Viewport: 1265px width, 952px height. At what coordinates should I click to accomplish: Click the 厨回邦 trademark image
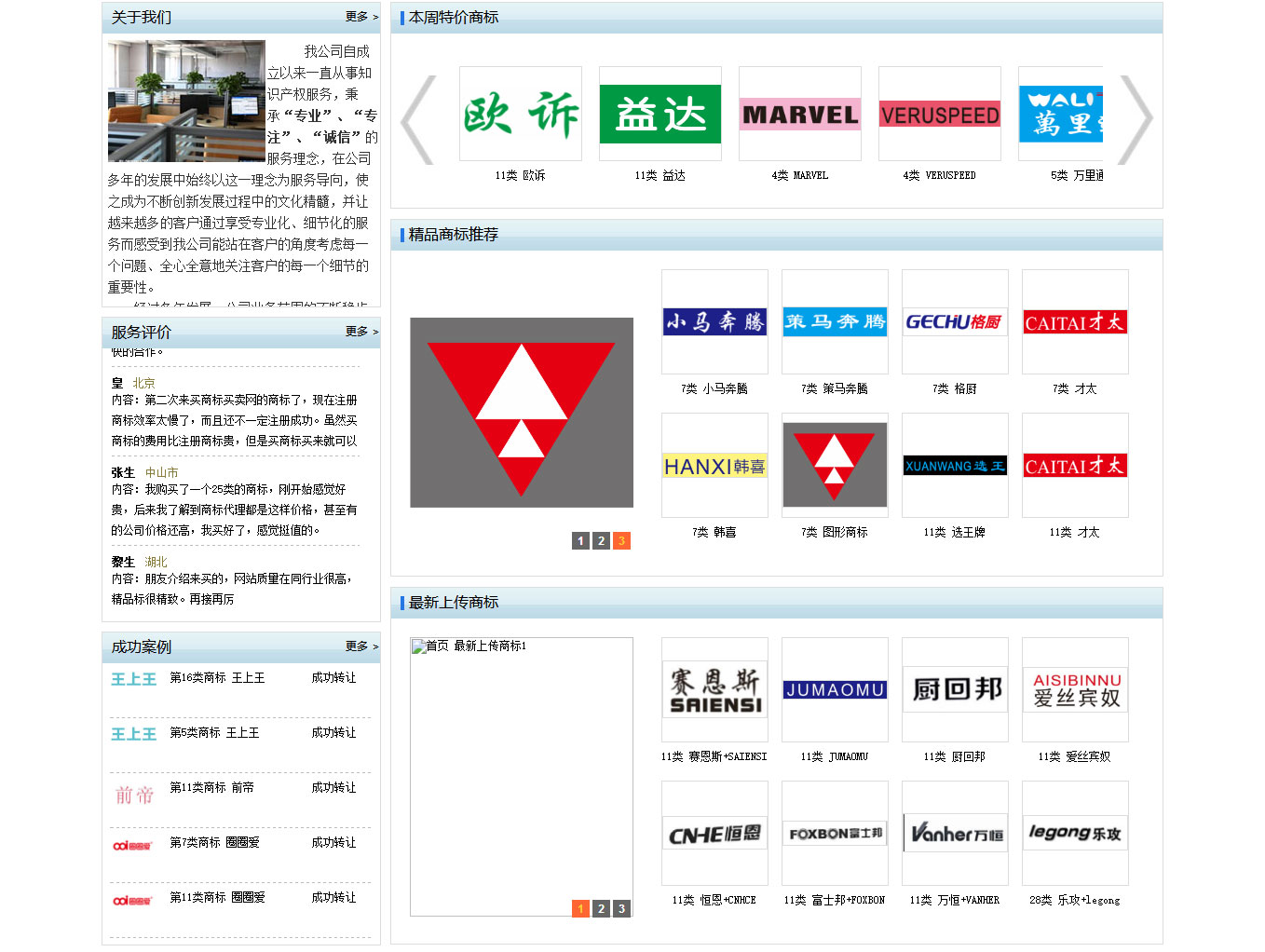point(954,689)
